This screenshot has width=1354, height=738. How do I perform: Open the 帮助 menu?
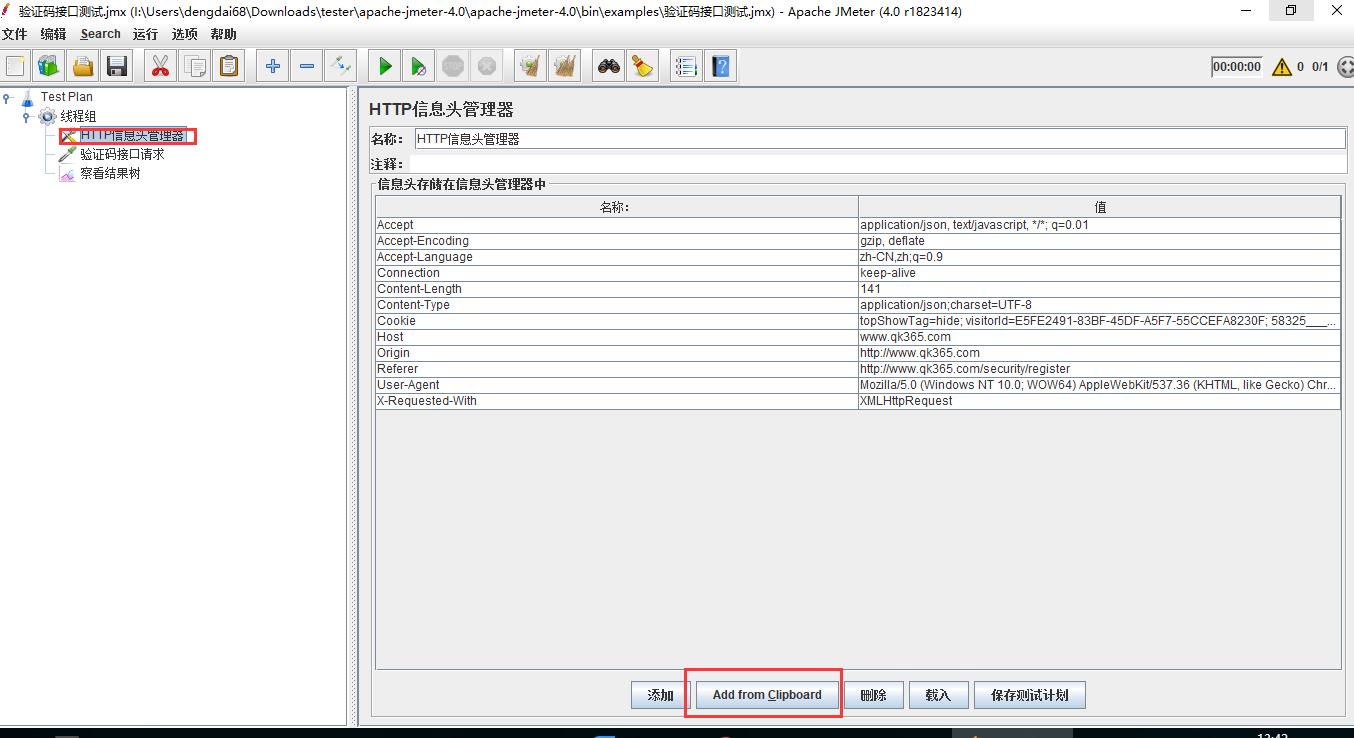(x=223, y=34)
